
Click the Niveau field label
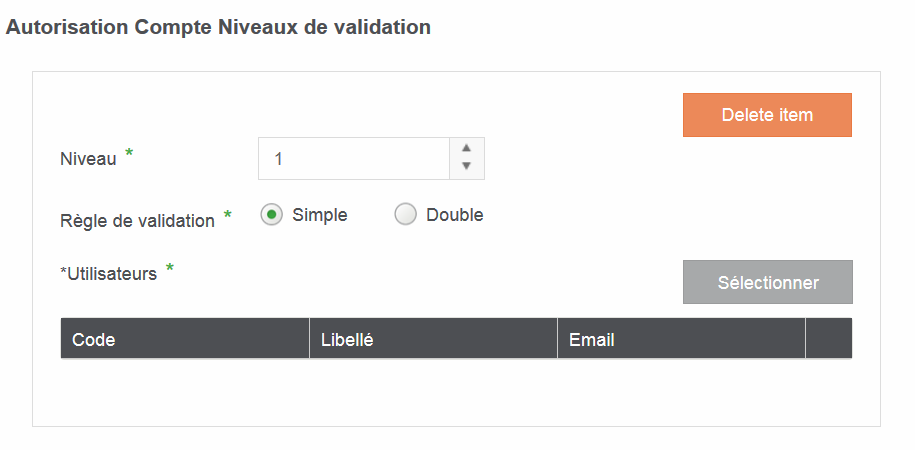point(88,159)
